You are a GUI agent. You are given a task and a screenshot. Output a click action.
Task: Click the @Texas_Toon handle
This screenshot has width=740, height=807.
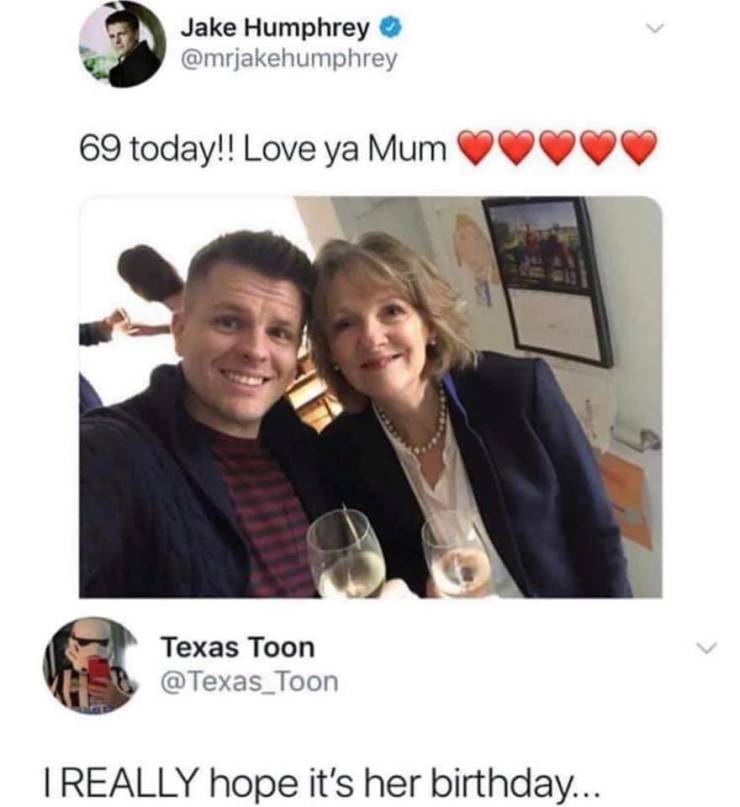(249, 682)
